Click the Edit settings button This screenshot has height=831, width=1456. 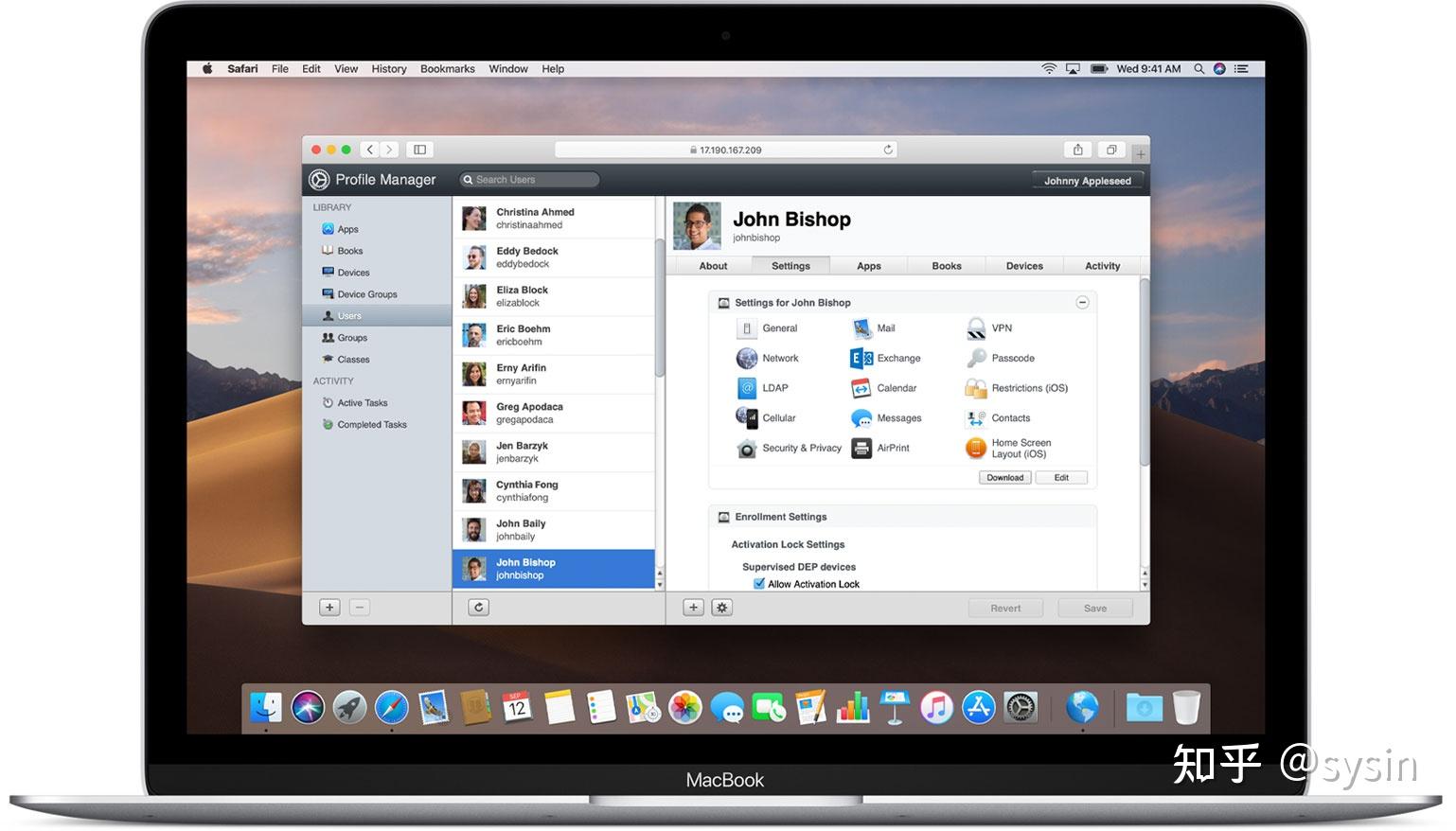[x=1061, y=478]
